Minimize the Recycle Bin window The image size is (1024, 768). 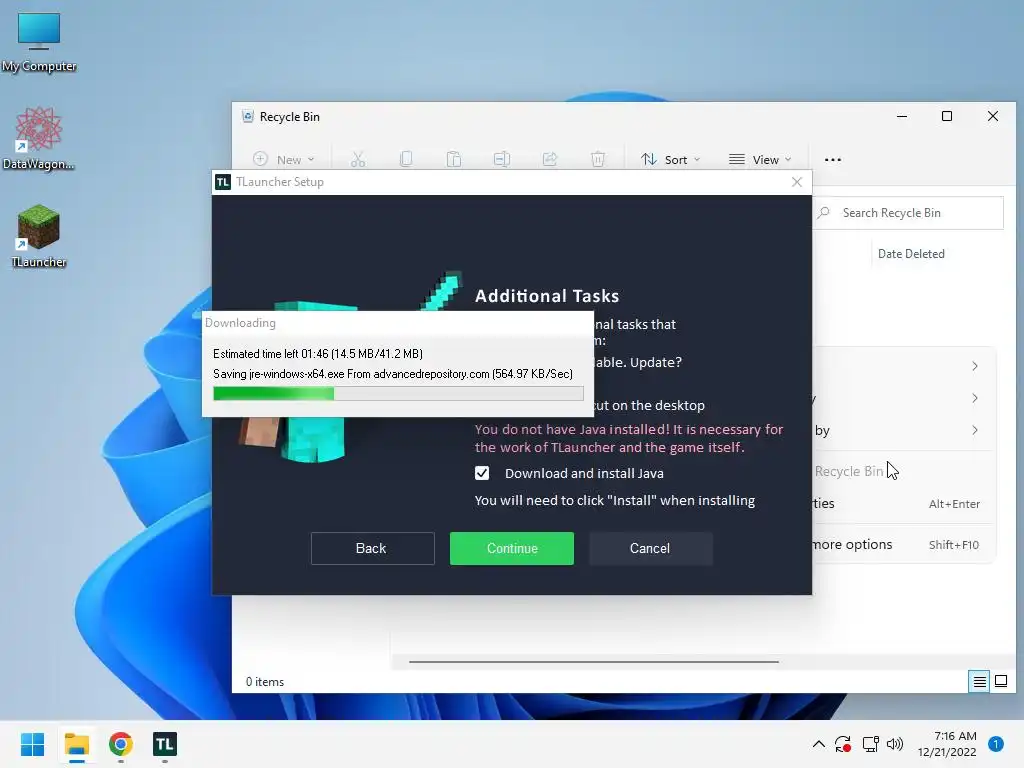pos(902,117)
